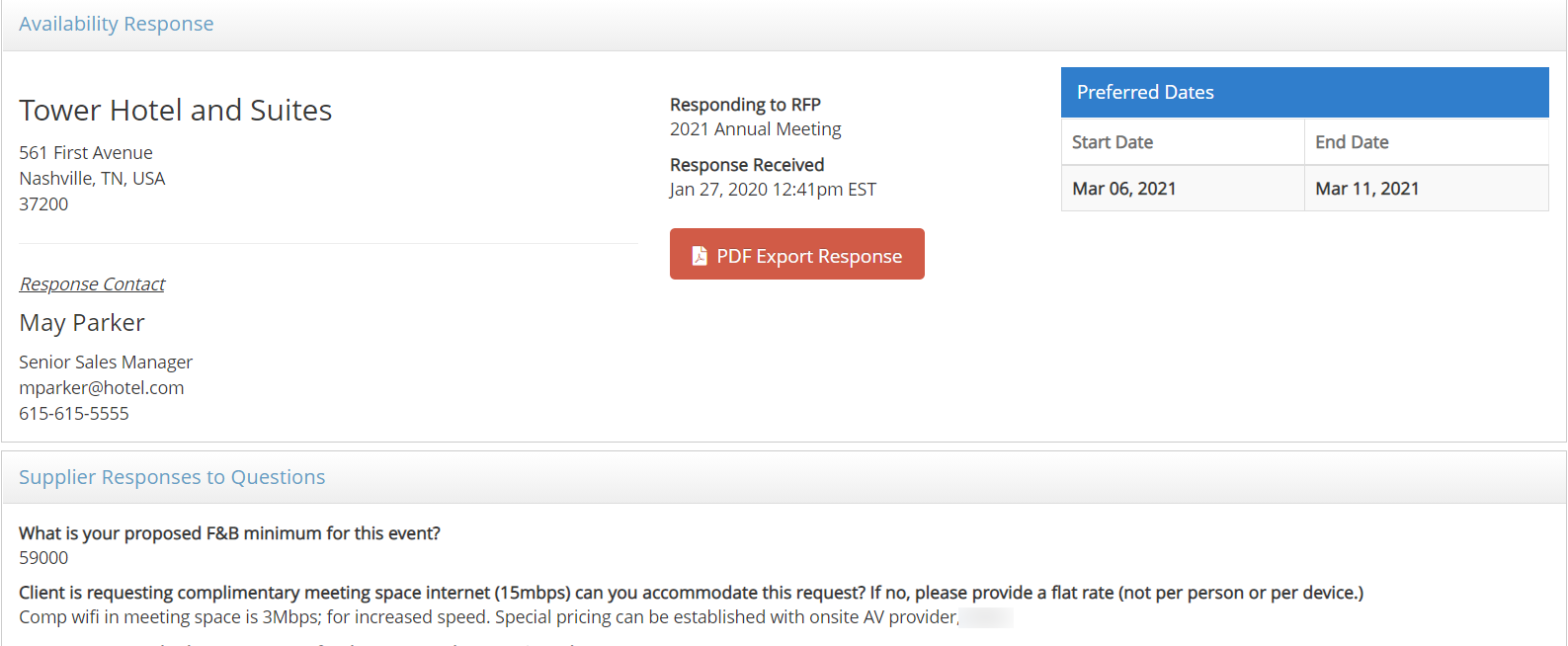Click the PDF Export Response button

(796, 255)
